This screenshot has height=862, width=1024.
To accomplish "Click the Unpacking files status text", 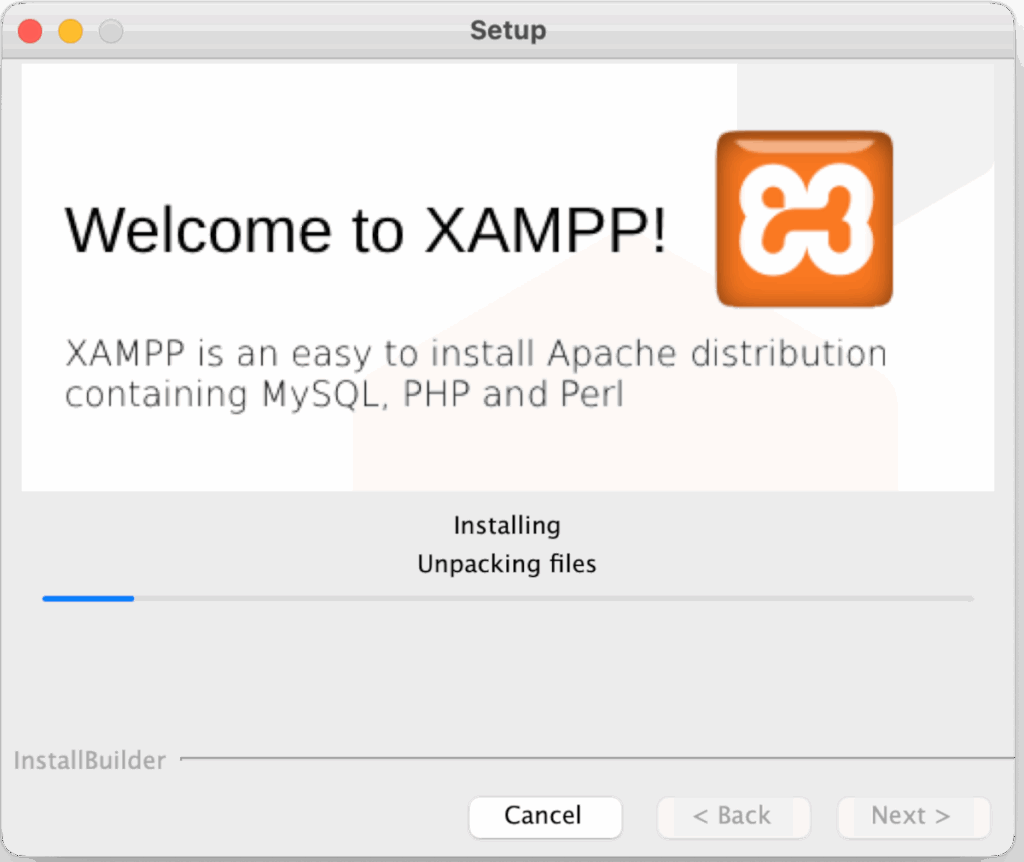I will pos(507,564).
